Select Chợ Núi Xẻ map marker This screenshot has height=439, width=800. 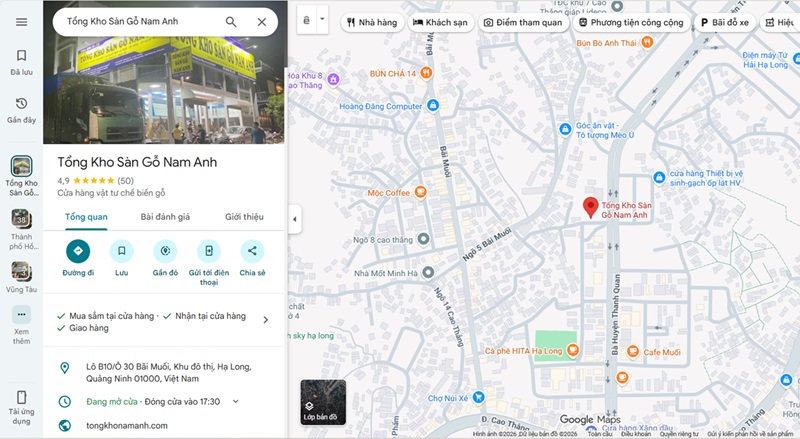[478, 397]
